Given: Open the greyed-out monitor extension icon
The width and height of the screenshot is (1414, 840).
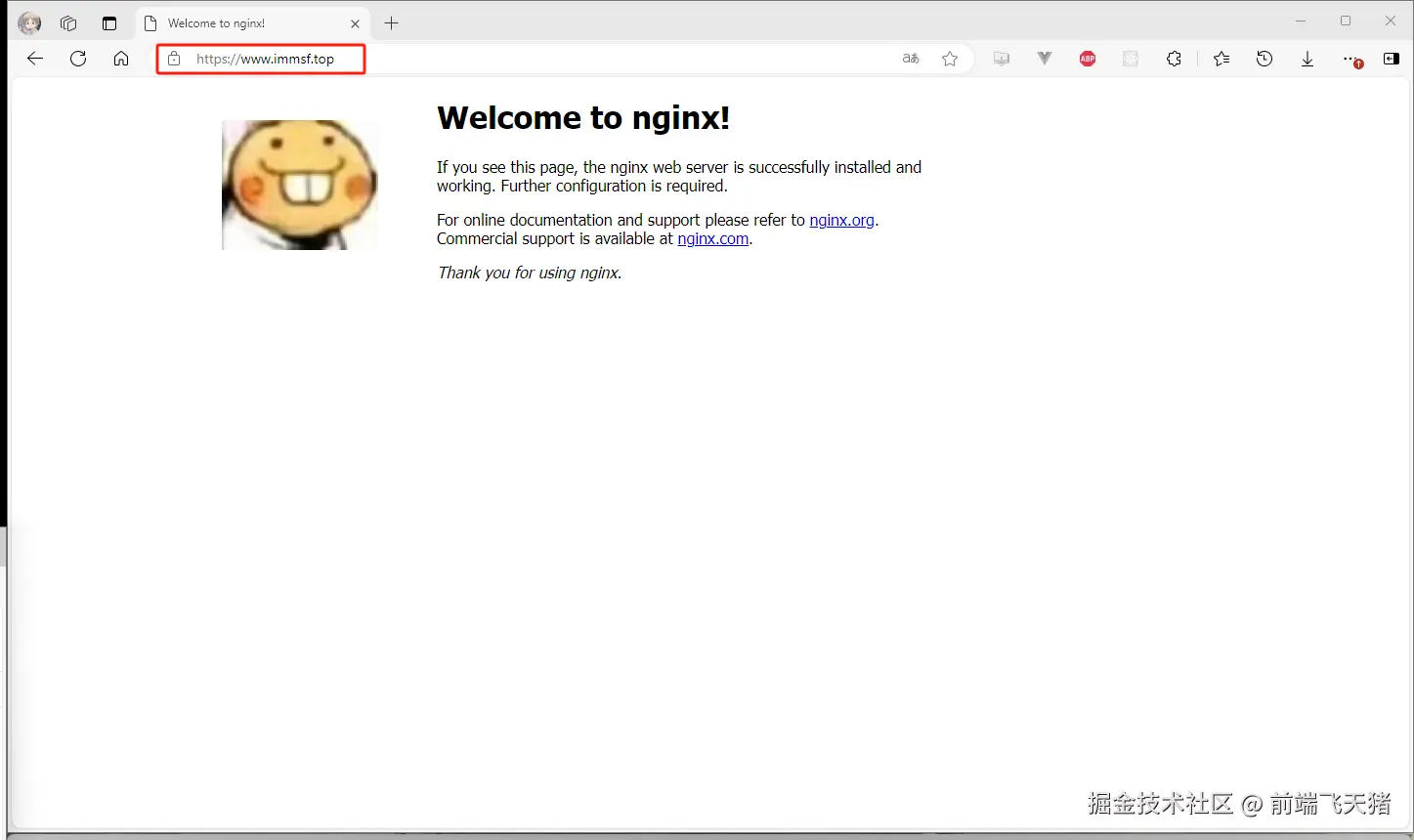Looking at the screenshot, I should pyautogui.click(x=1002, y=59).
